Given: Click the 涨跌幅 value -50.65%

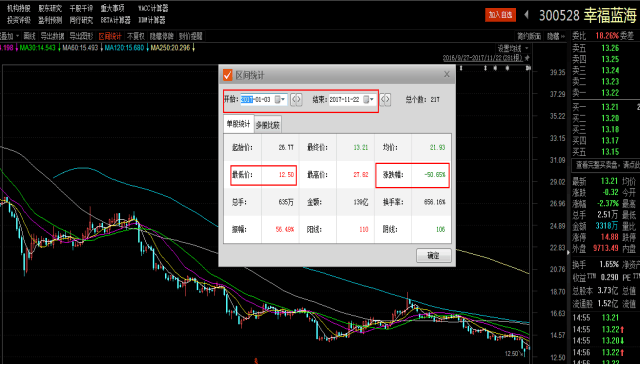Looking at the screenshot, I should [435, 175].
